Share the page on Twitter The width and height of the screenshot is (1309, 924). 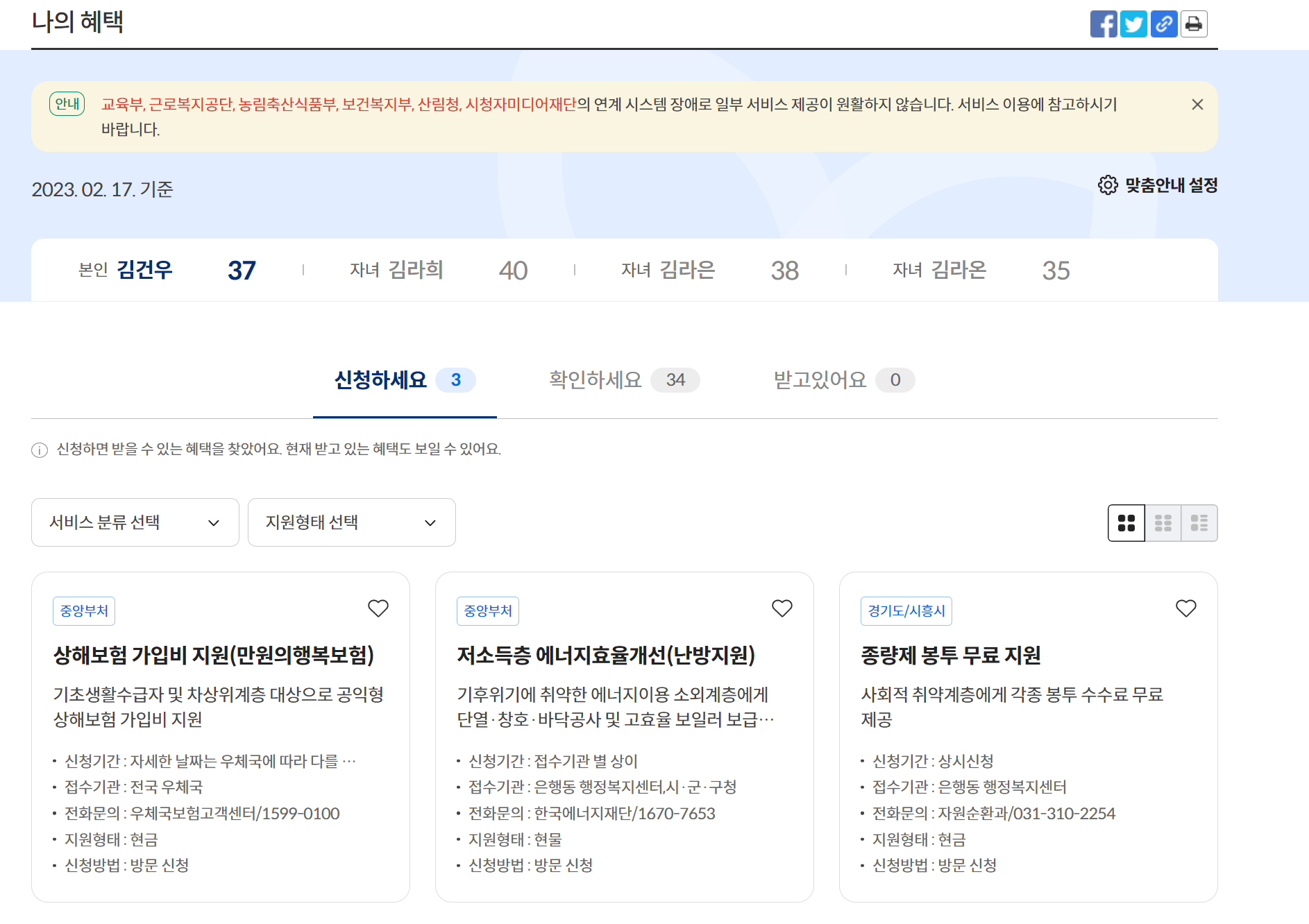pyautogui.click(x=1133, y=24)
